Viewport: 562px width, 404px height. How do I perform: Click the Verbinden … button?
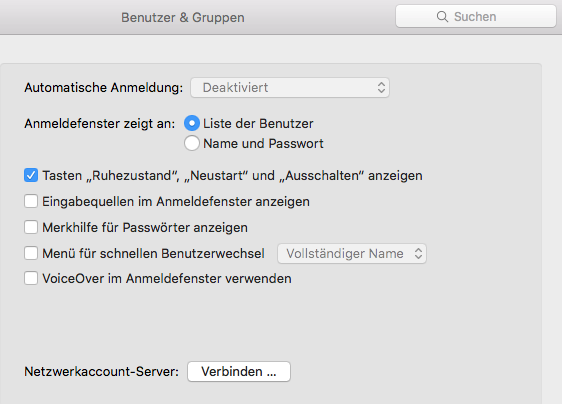pyautogui.click(x=239, y=371)
